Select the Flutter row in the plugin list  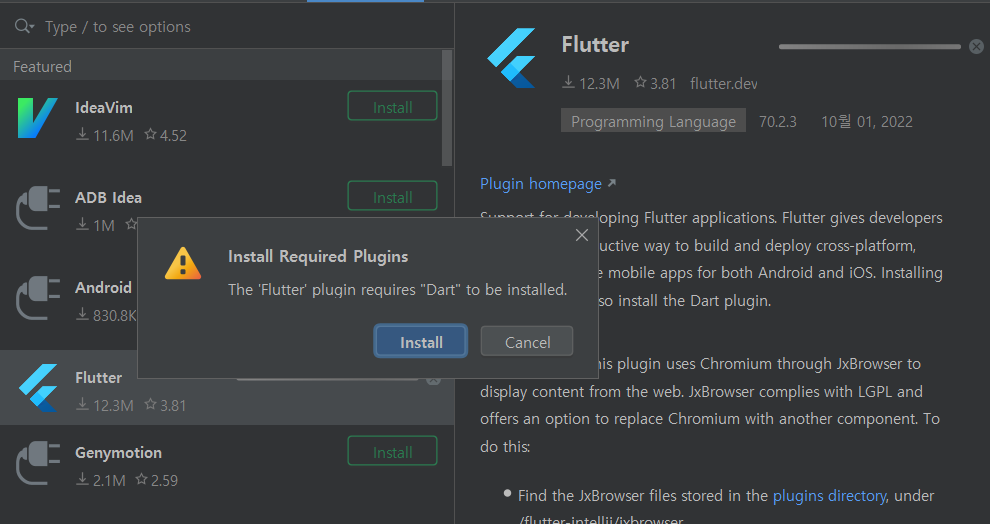tap(227, 388)
